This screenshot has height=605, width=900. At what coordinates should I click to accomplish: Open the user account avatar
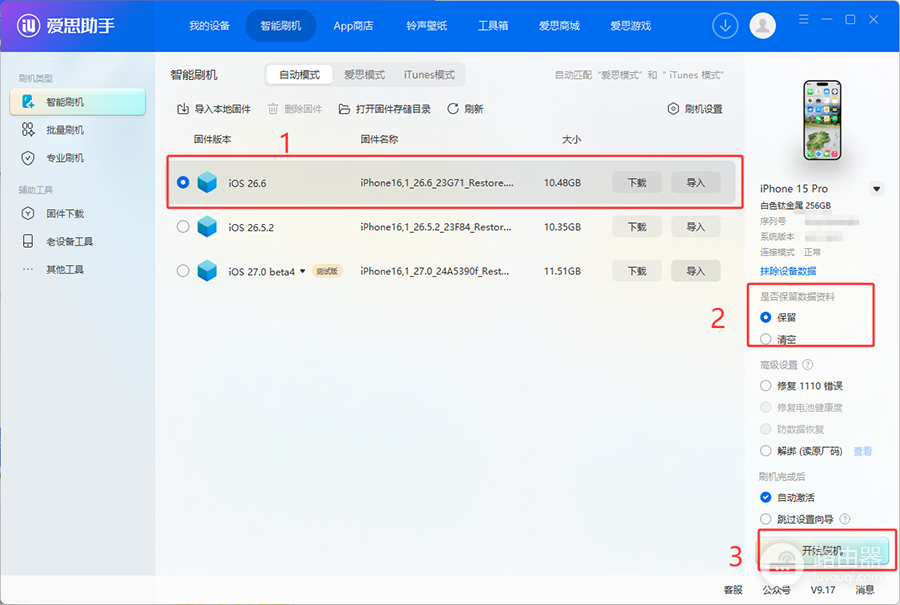click(x=762, y=26)
